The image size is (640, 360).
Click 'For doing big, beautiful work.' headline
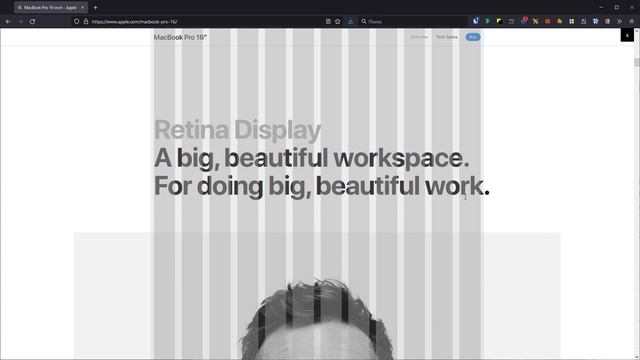322,186
